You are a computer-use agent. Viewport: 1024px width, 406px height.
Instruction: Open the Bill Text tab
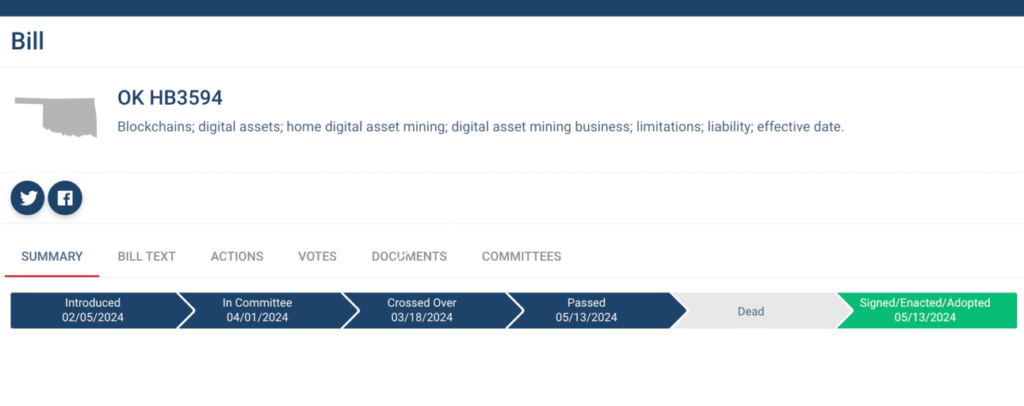(x=146, y=257)
